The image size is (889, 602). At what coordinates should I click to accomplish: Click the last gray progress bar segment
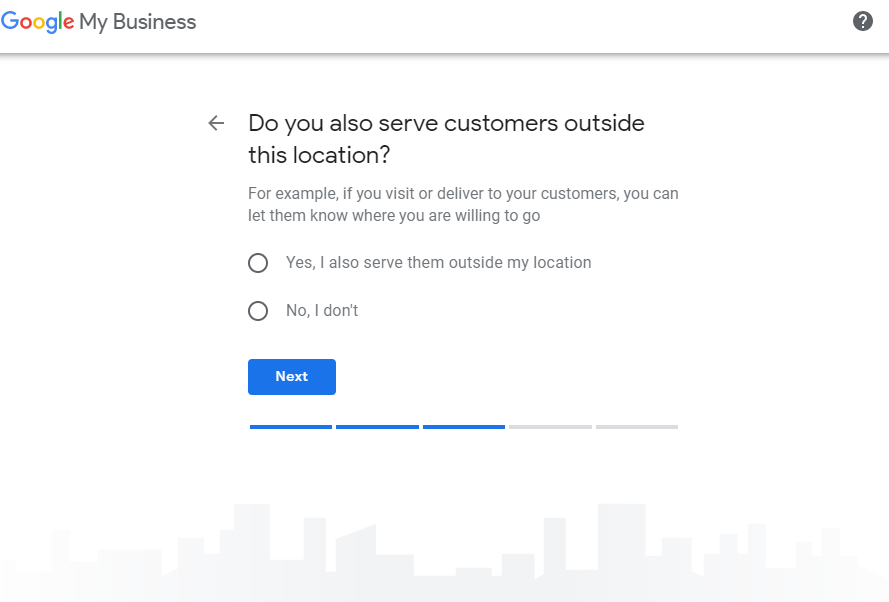click(637, 427)
